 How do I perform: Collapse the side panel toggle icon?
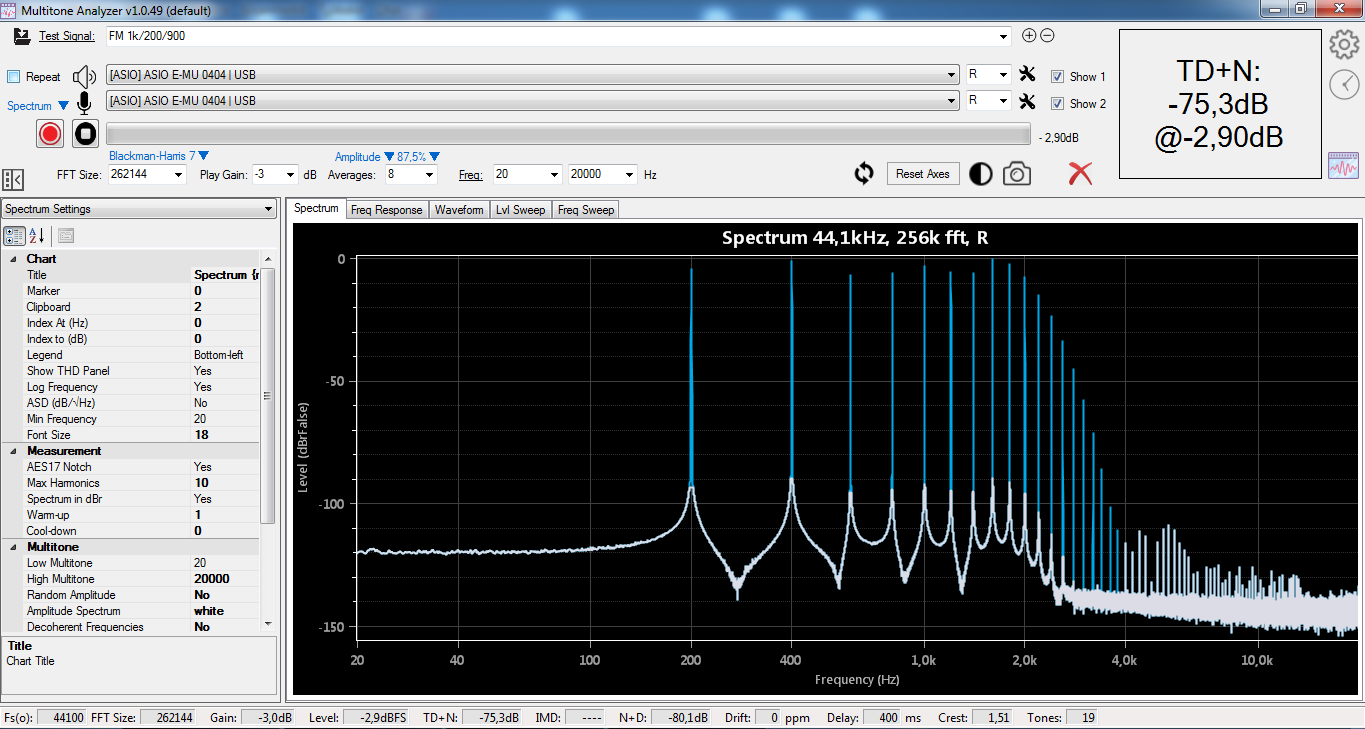coord(13,179)
